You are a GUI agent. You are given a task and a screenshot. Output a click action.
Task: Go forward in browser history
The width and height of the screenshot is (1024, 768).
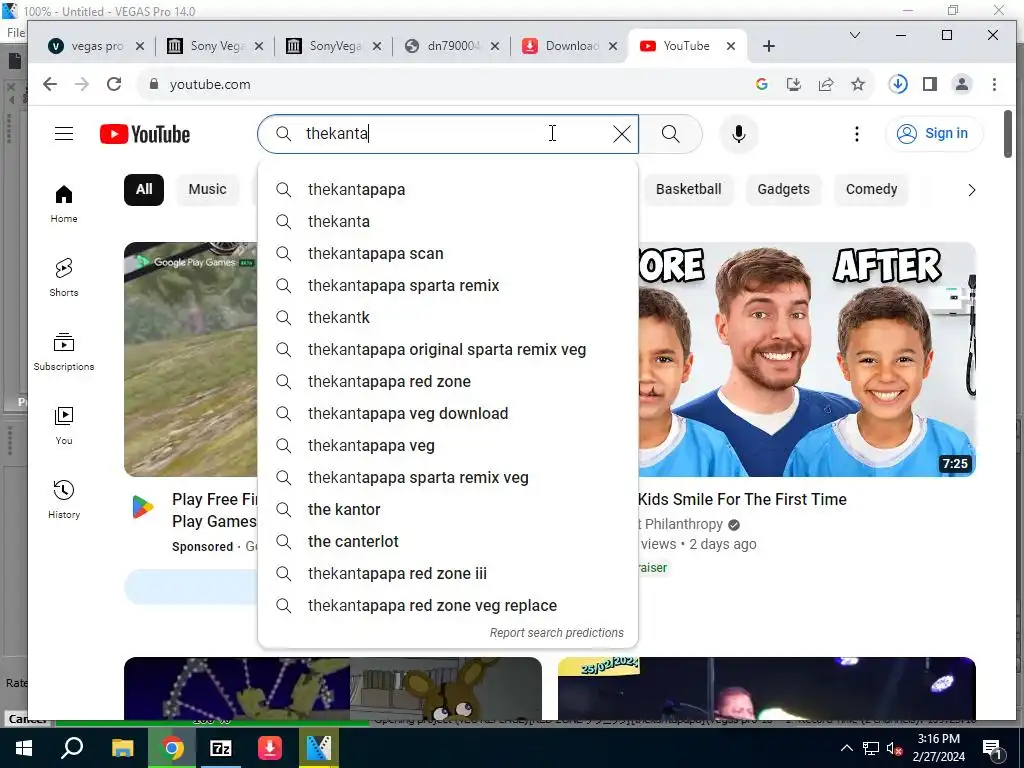(x=82, y=84)
